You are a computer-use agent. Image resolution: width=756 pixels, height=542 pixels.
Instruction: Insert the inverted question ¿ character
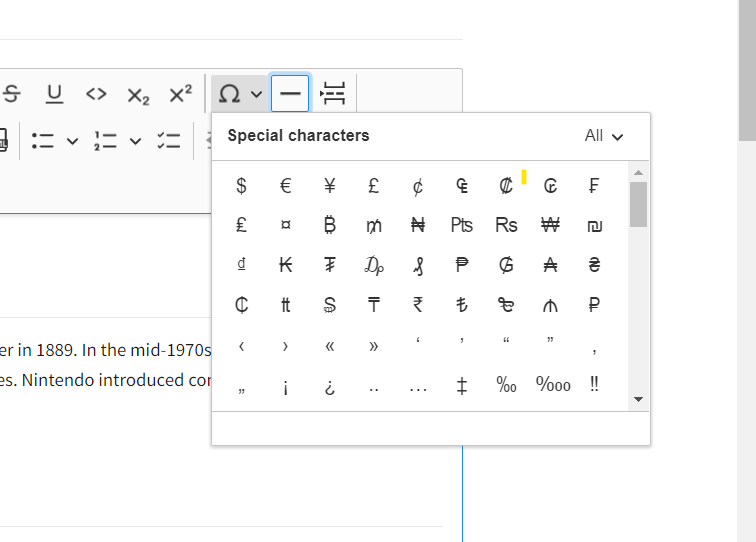click(x=330, y=386)
